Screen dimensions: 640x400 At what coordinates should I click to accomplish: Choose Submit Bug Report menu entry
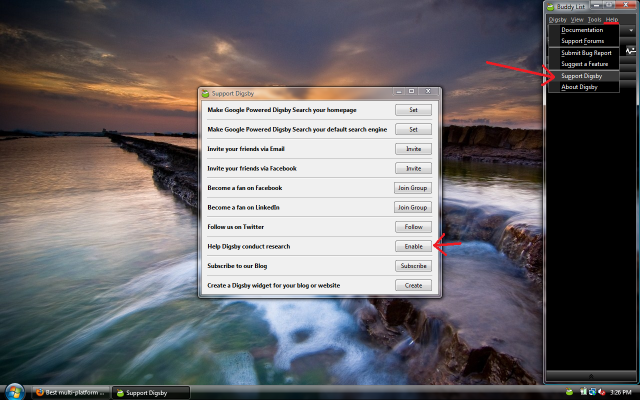584,53
